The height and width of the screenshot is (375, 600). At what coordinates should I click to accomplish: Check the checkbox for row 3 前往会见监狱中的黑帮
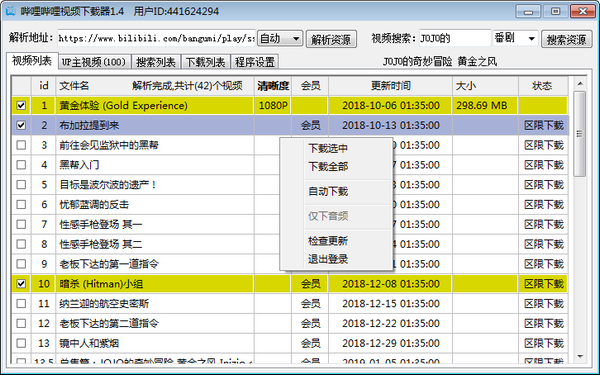(21, 145)
